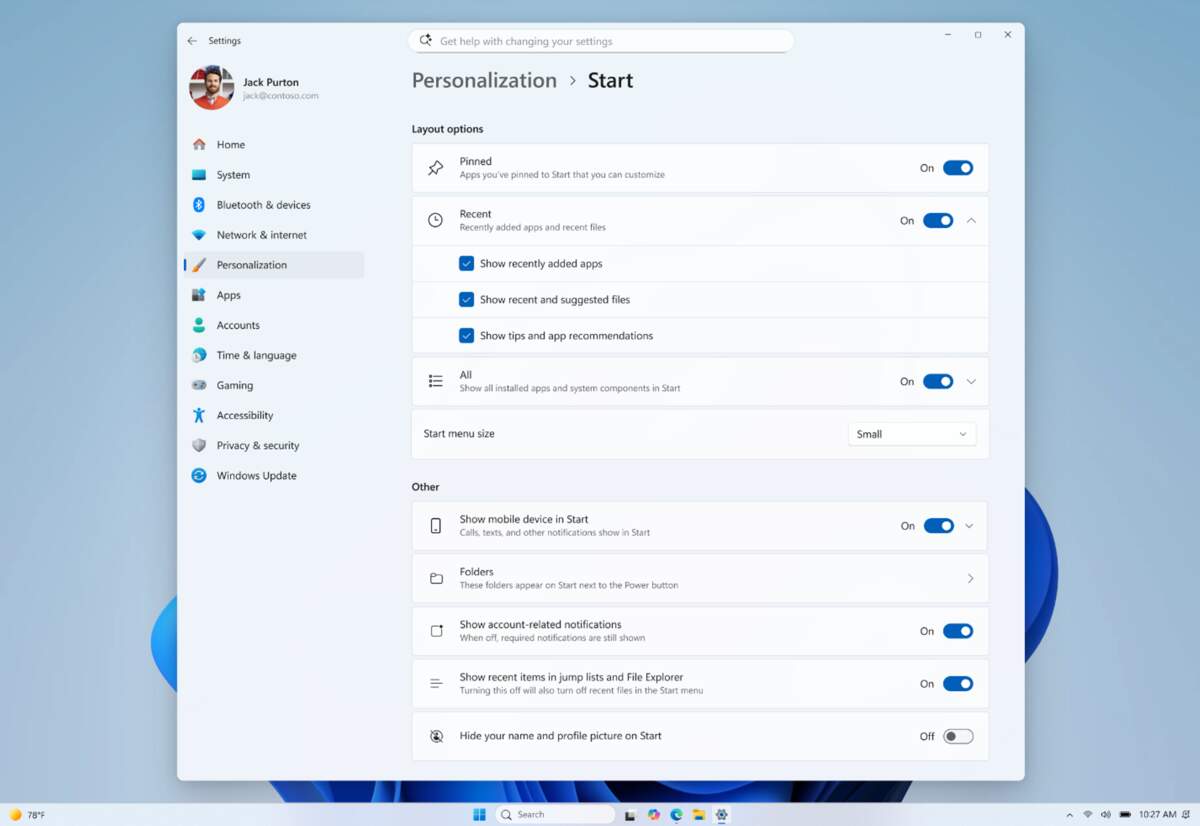Viewport: 1200px width, 826px height.
Task: Open Copilot from the taskbar
Action: pos(653,814)
